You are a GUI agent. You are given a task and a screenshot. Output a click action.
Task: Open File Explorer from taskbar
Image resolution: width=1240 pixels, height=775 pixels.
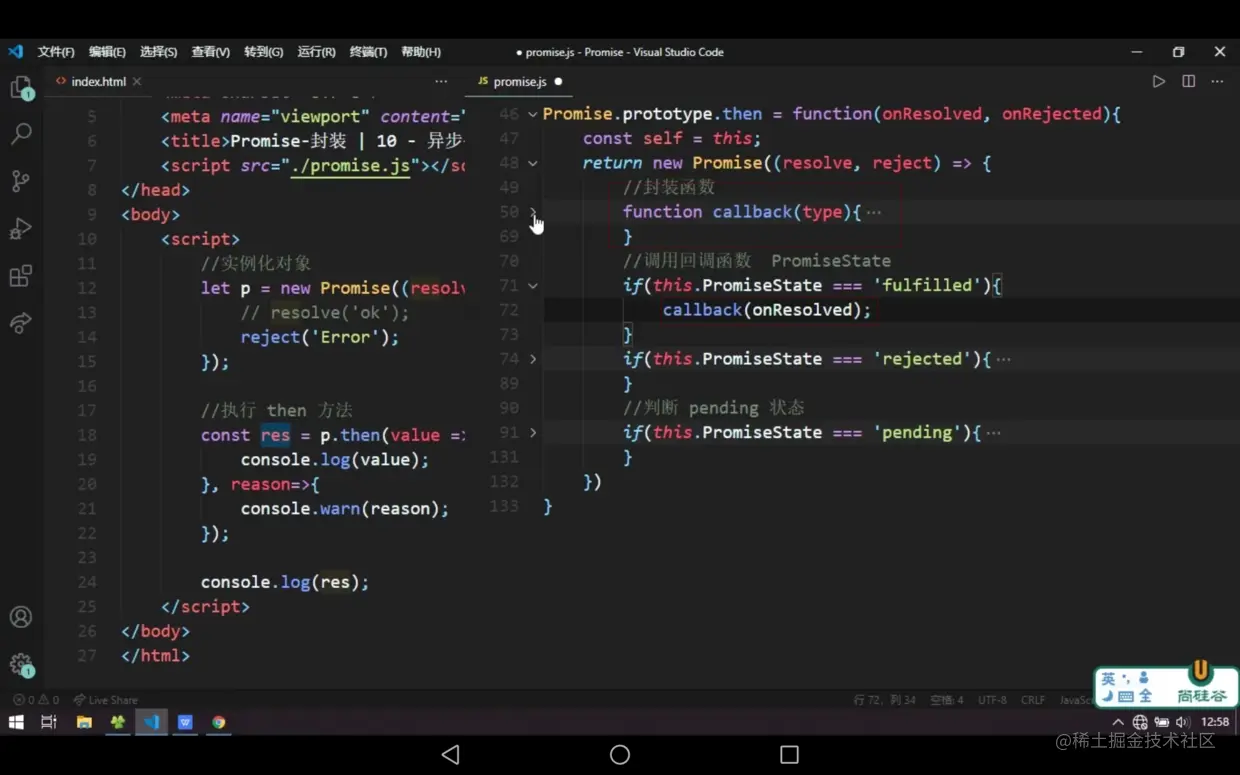84,722
